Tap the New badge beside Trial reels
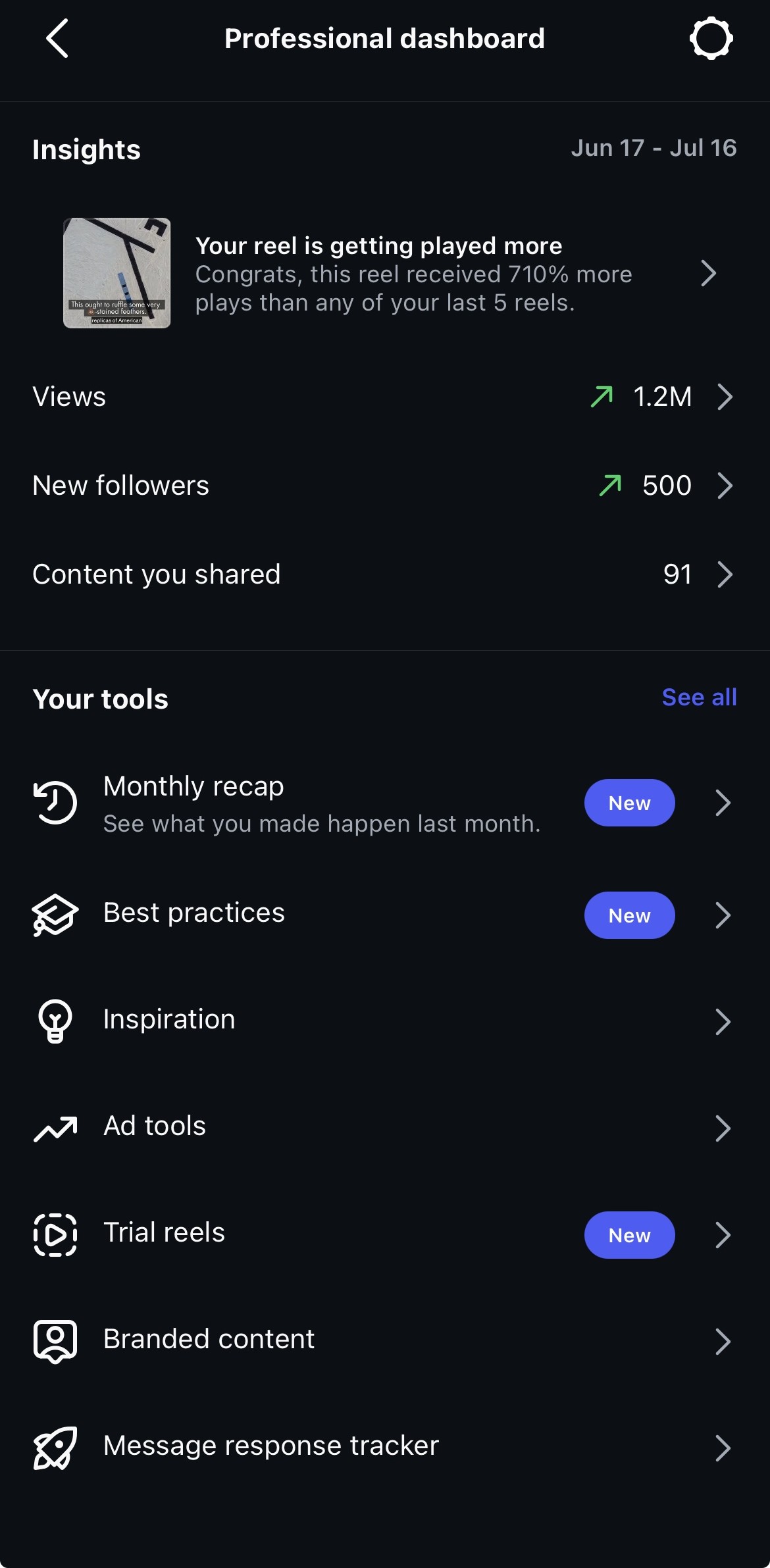 pyautogui.click(x=630, y=1235)
